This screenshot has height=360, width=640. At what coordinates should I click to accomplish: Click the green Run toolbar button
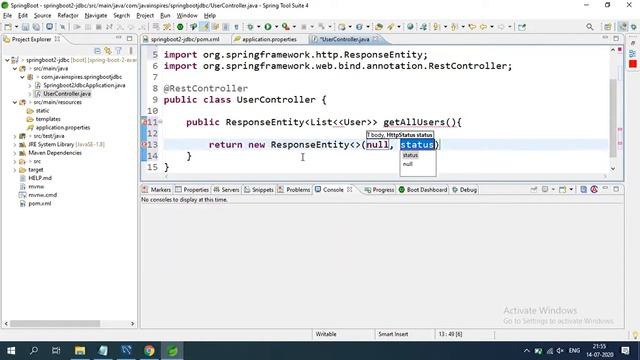[x=268, y=27]
